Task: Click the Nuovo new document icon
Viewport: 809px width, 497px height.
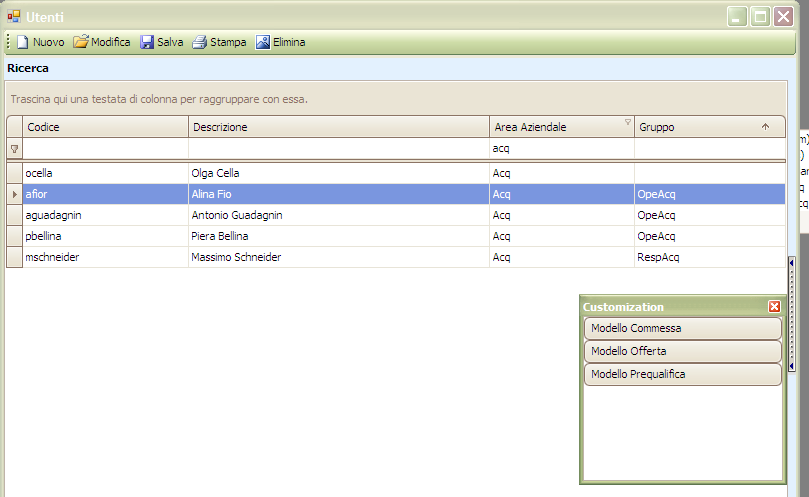Action: [22, 42]
